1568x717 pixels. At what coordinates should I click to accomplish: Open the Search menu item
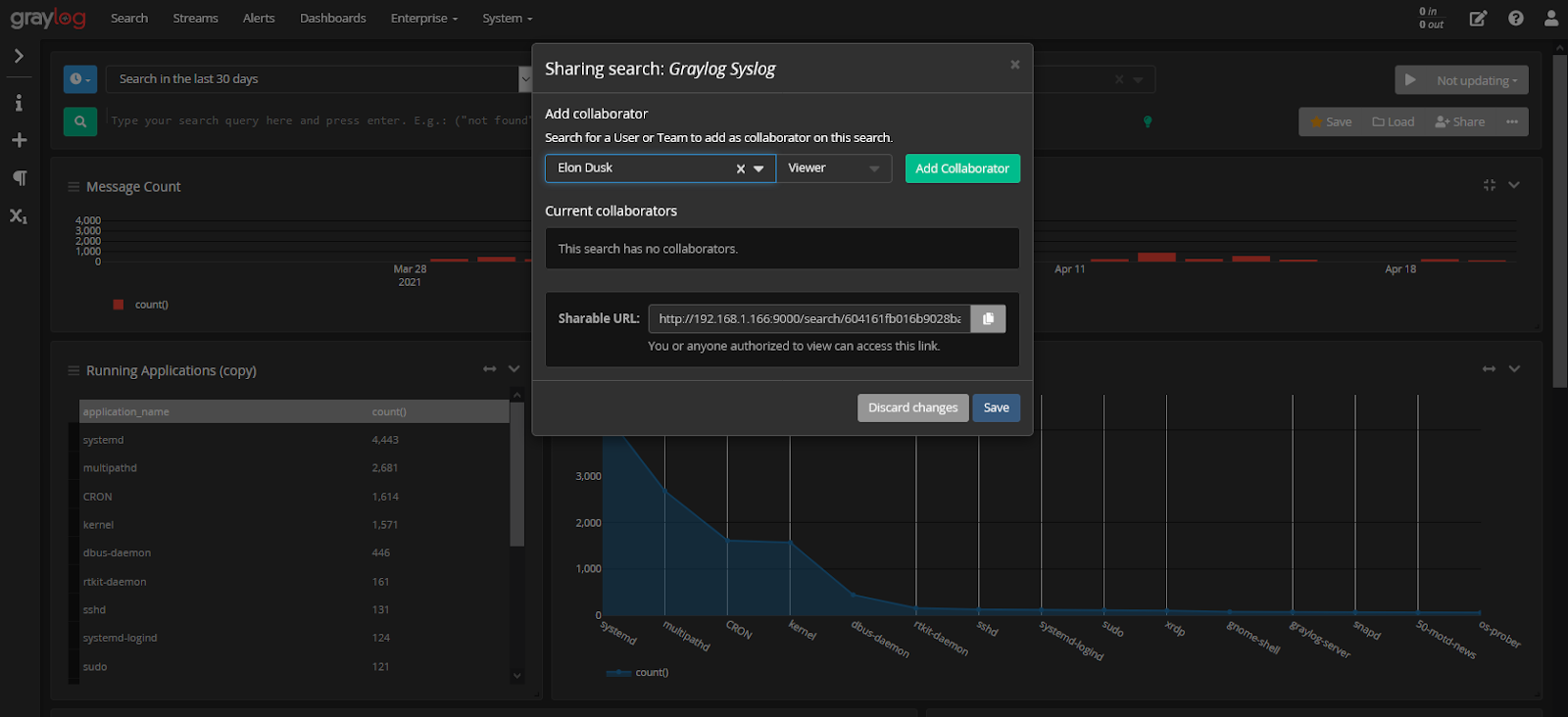(129, 18)
